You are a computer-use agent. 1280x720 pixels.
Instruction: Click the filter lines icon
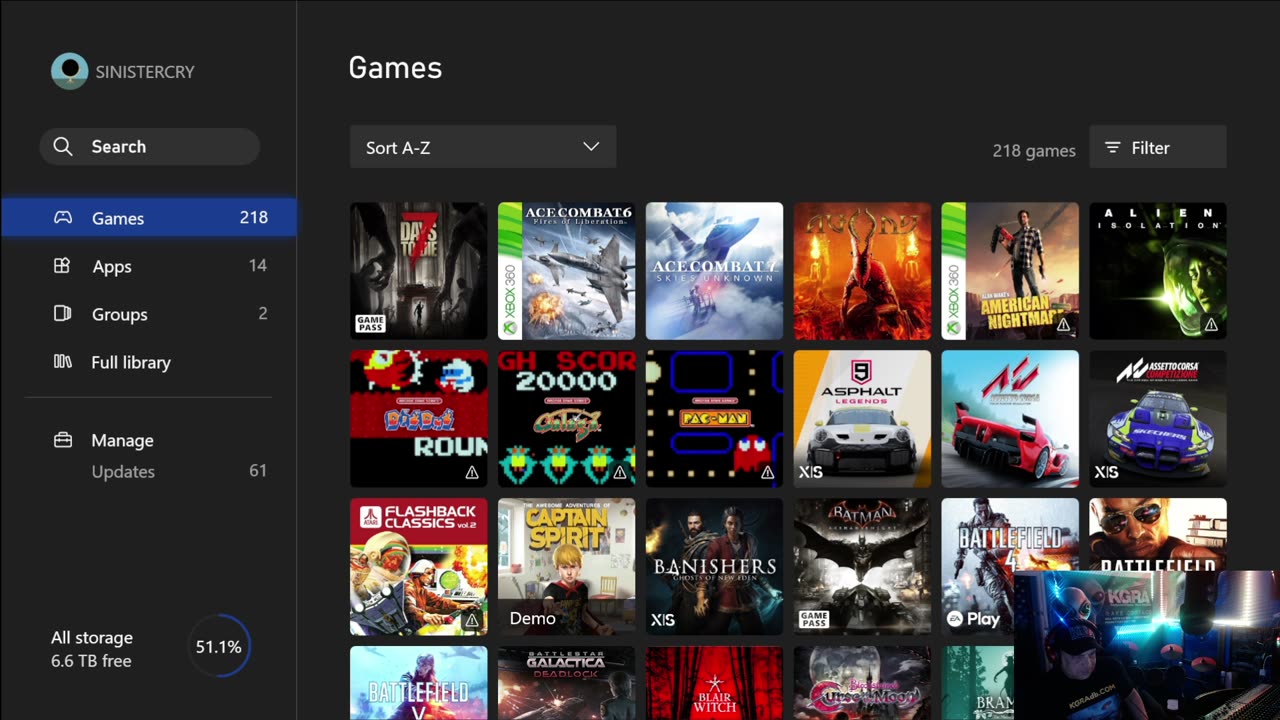point(1112,148)
